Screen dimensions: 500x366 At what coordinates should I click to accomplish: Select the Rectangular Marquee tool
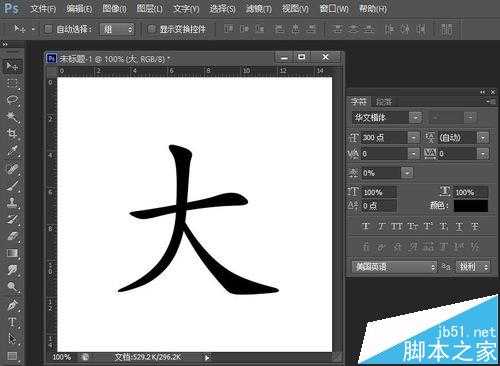[12, 83]
